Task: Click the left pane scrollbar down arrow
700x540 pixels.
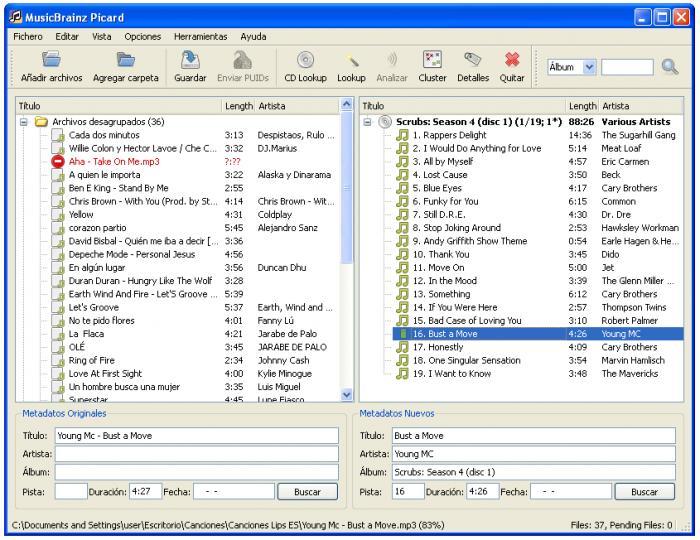Action: tap(346, 395)
